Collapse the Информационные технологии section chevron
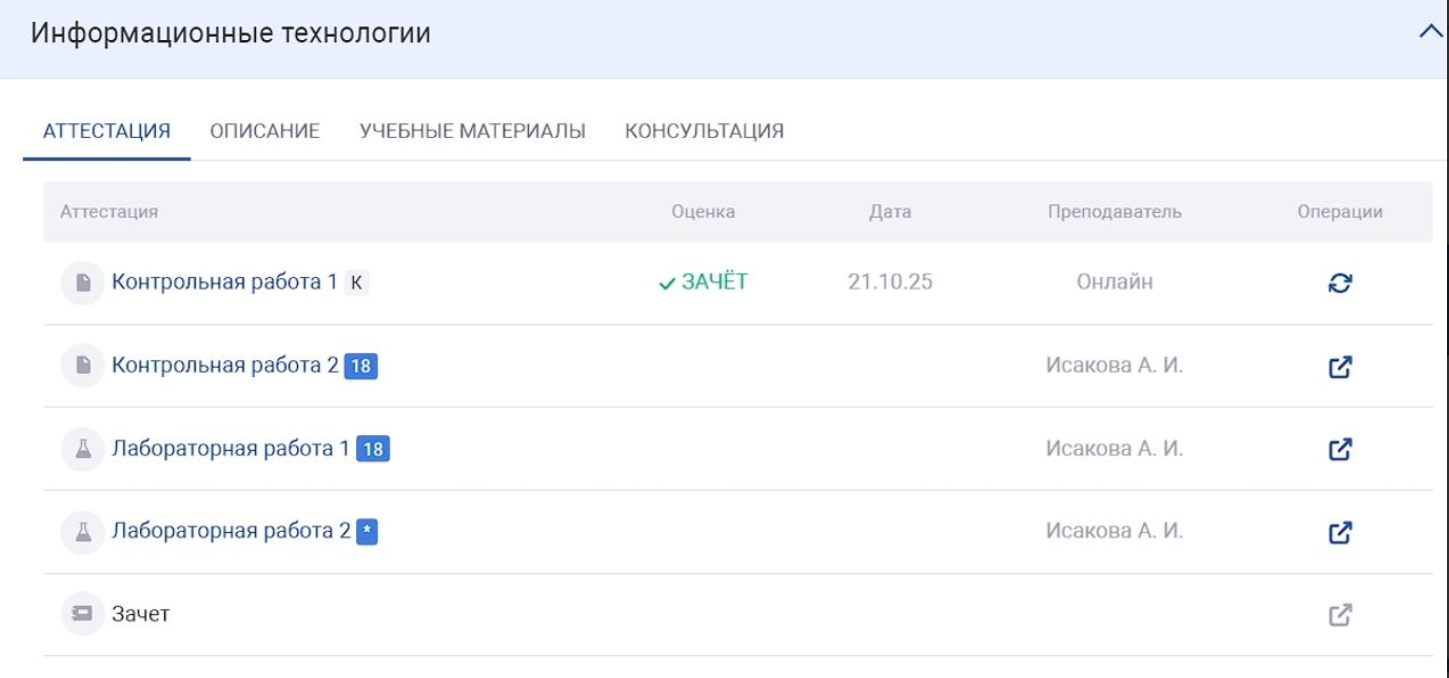 tap(1428, 33)
